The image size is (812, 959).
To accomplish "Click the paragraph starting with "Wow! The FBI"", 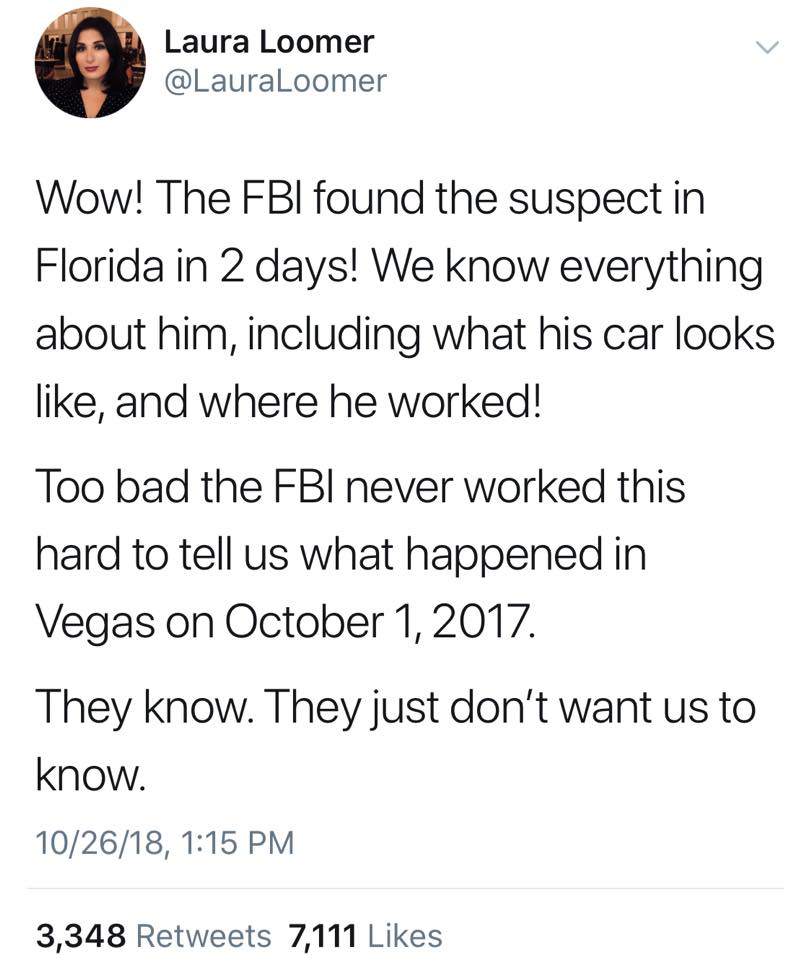I will (x=405, y=300).
